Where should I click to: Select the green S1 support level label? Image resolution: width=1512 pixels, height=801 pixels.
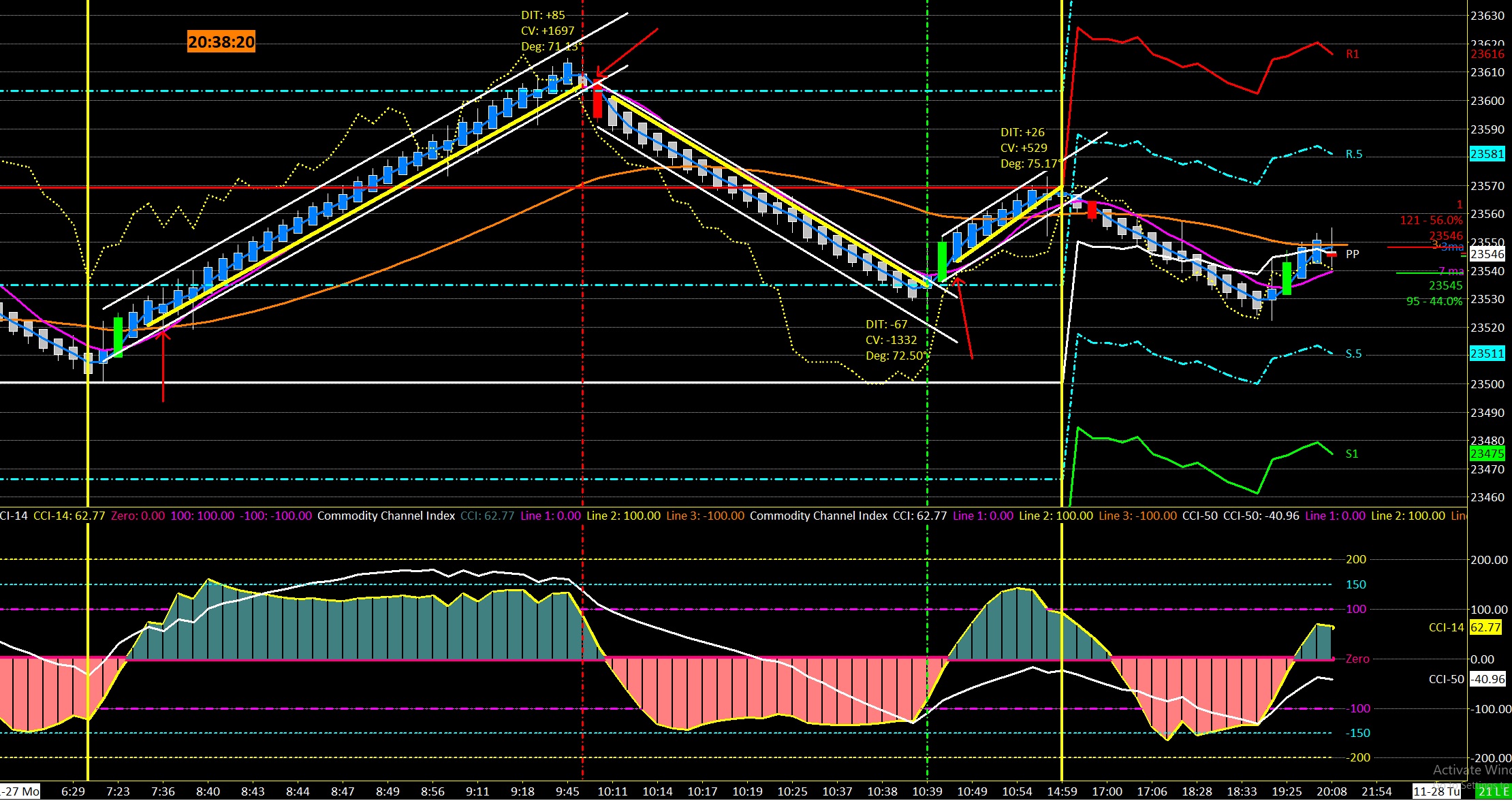[x=1352, y=454]
